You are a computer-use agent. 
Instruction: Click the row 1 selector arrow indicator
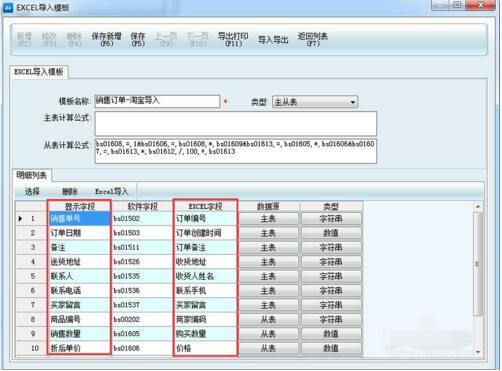point(20,219)
